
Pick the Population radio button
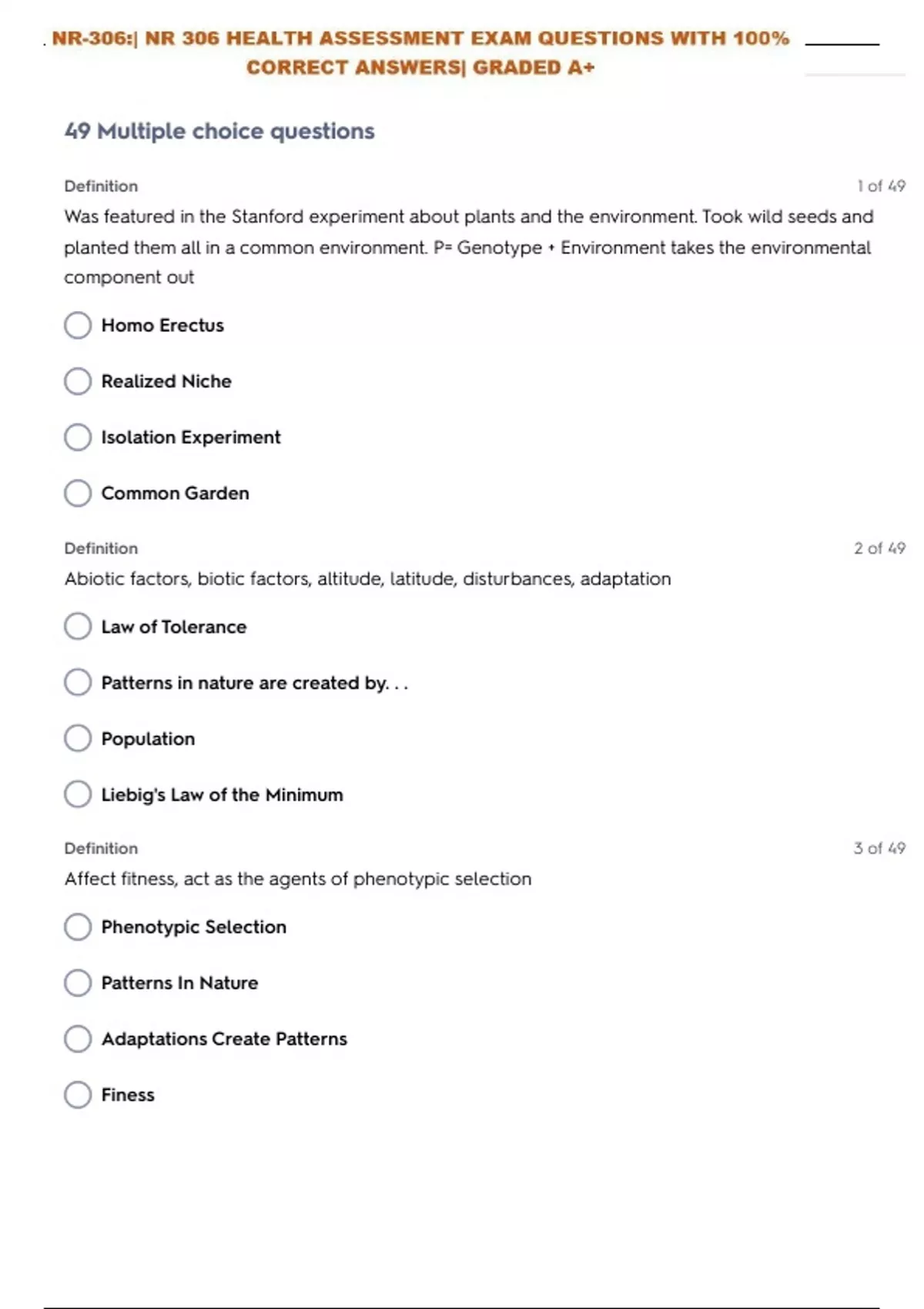(78, 738)
